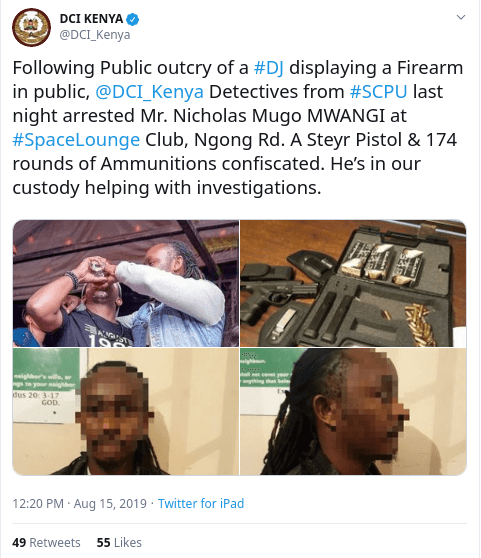481x558 pixels.
Task: Open the DCI KENYA display name
Action: [x=91, y=19]
